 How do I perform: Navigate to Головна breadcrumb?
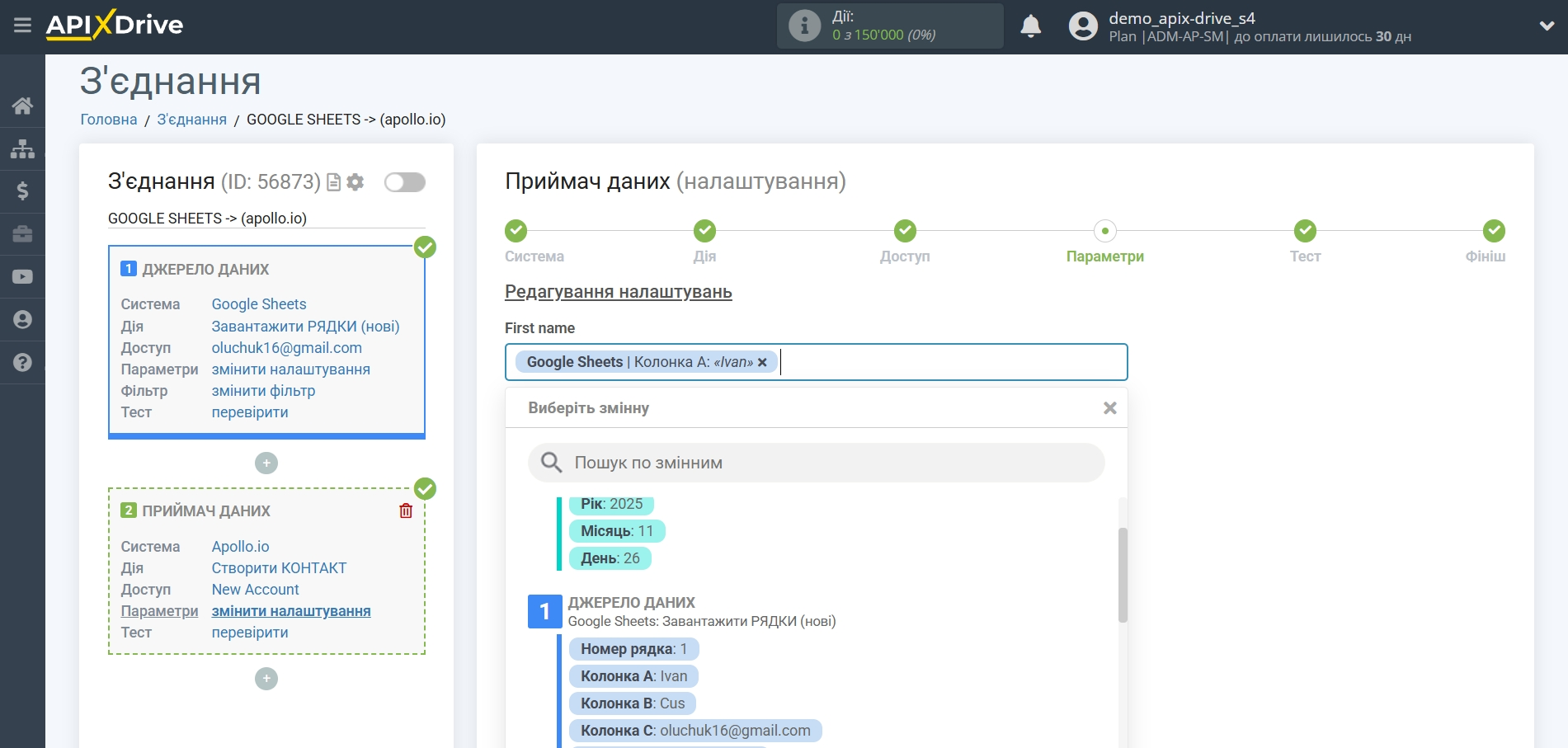[107, 119]
